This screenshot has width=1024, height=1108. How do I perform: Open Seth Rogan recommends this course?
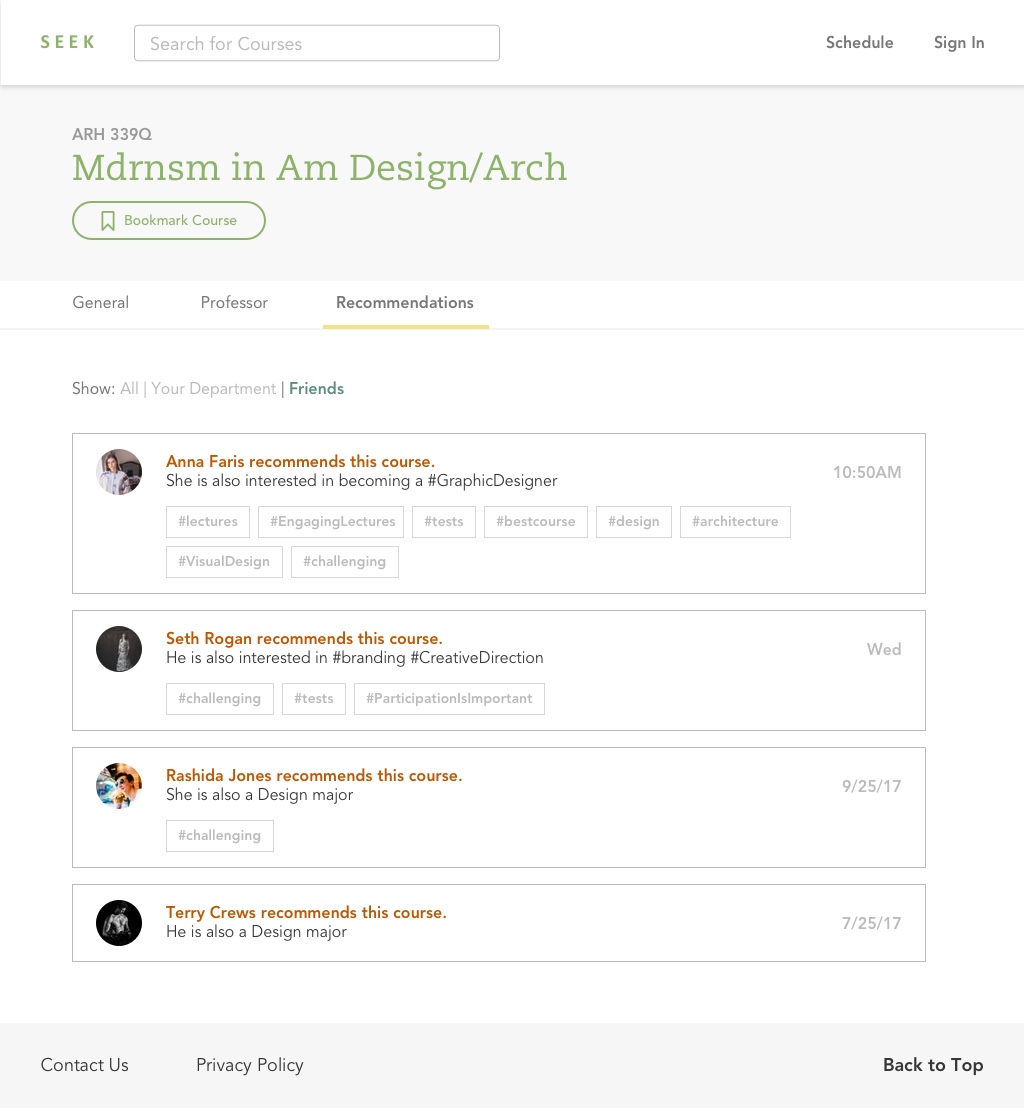(x=304, y=638)
